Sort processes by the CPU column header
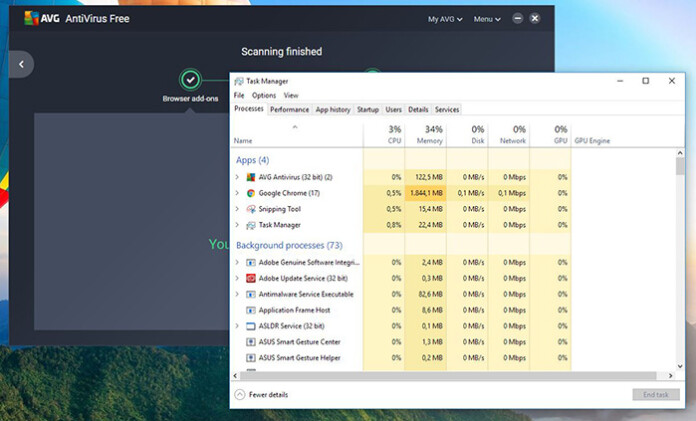Viewport: 696px width, 421px height. (384, 135)
